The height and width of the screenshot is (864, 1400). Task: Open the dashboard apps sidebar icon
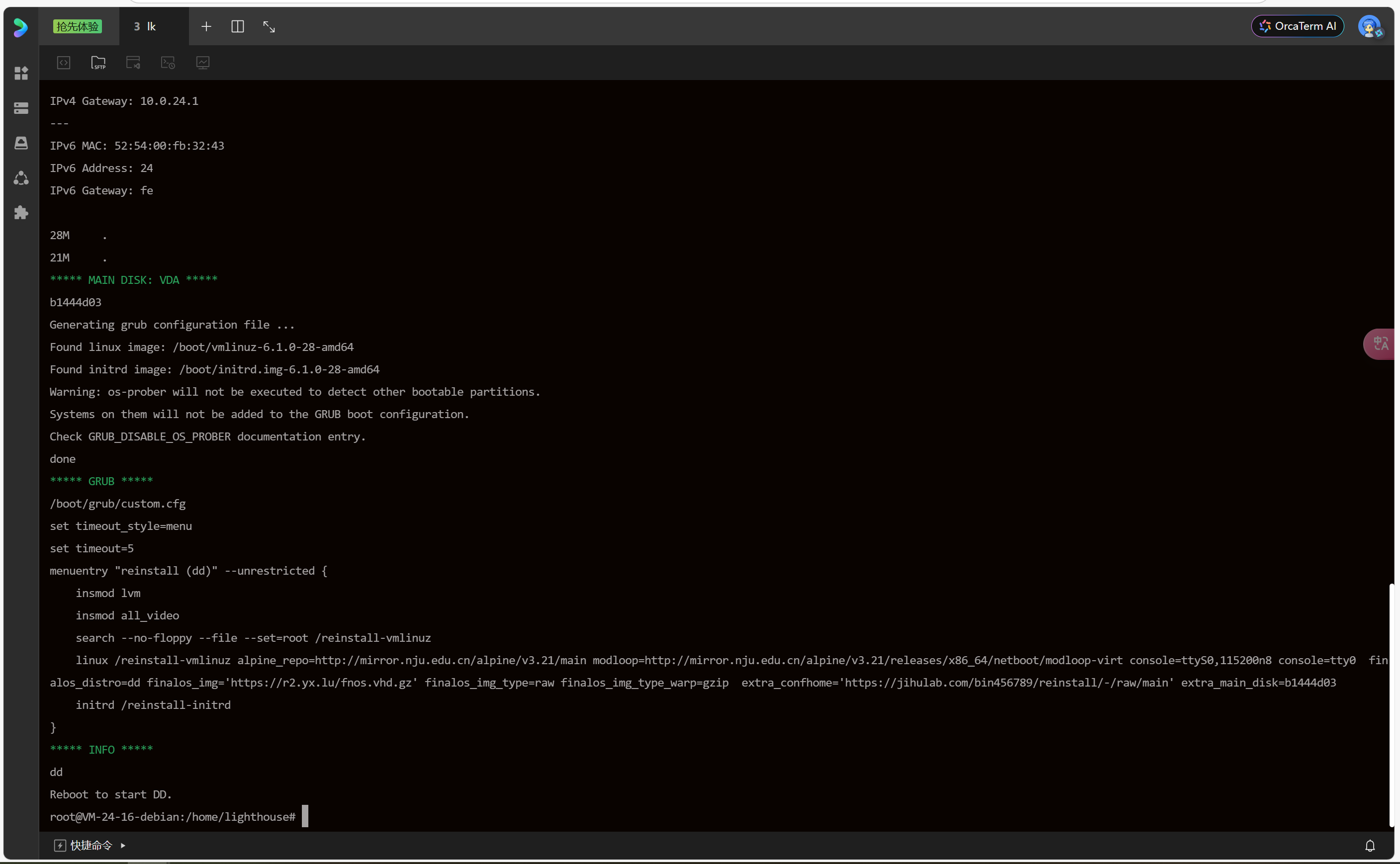pyautogui.click(x=21, y=73)
